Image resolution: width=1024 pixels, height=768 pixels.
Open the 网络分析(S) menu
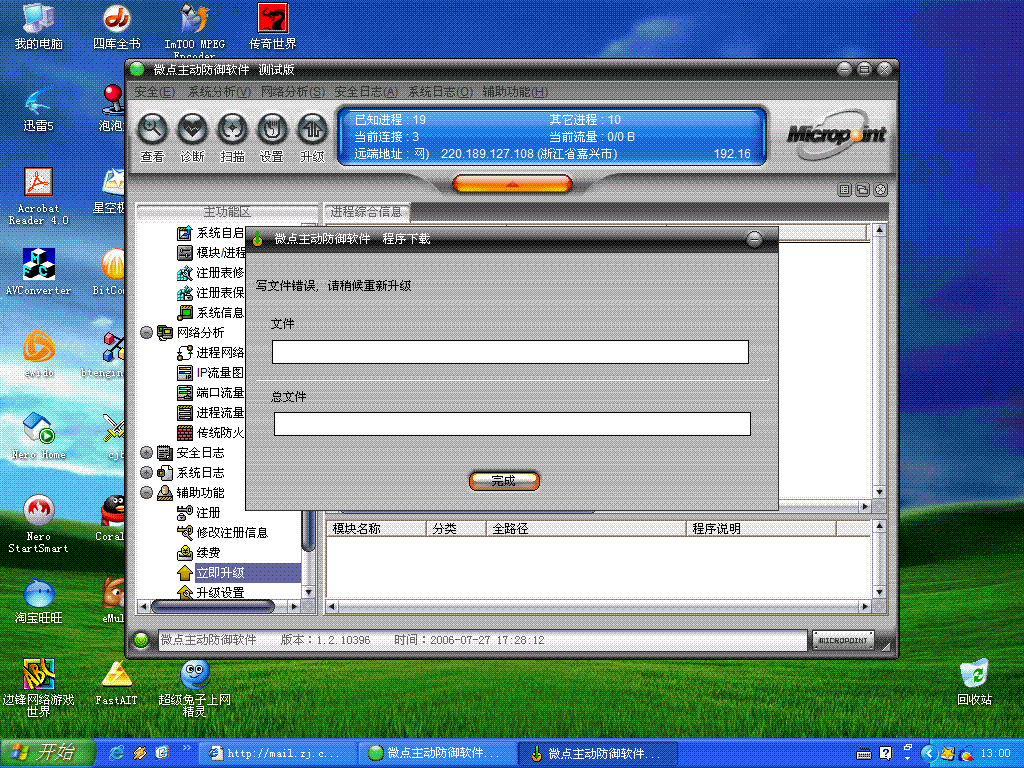(293, 92)
